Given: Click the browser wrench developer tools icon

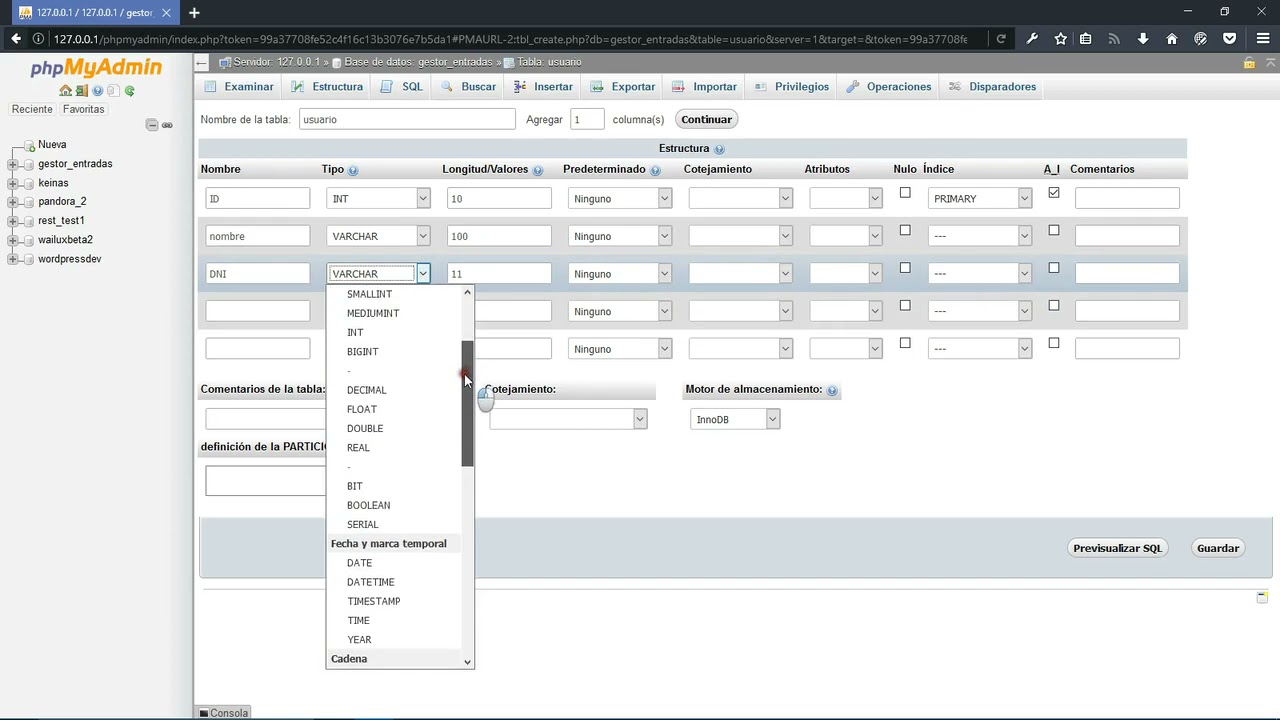Looking at the screenshot, I should (1032, 39).
